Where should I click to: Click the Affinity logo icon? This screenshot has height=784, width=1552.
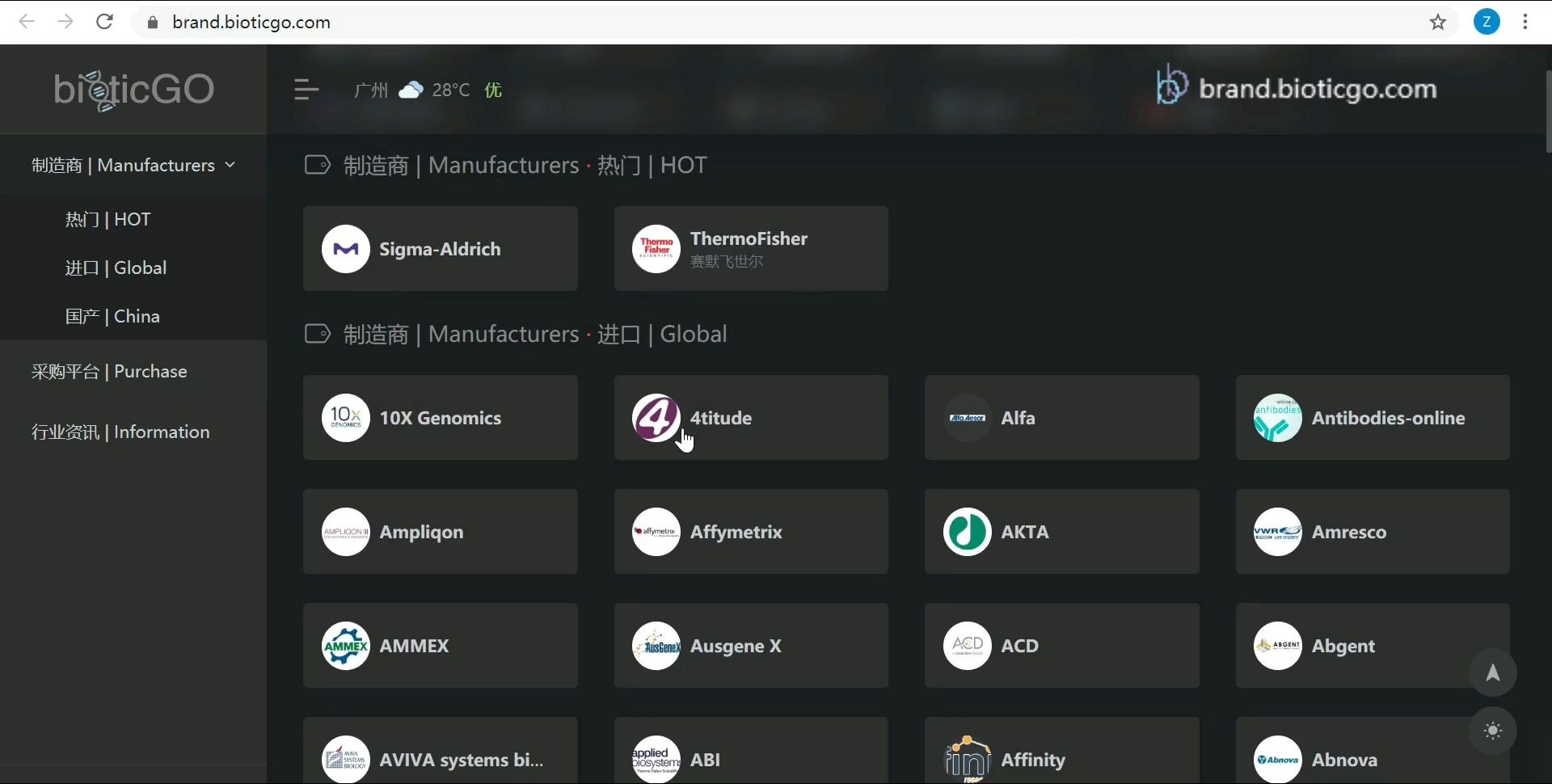click(x=968, y=759)
